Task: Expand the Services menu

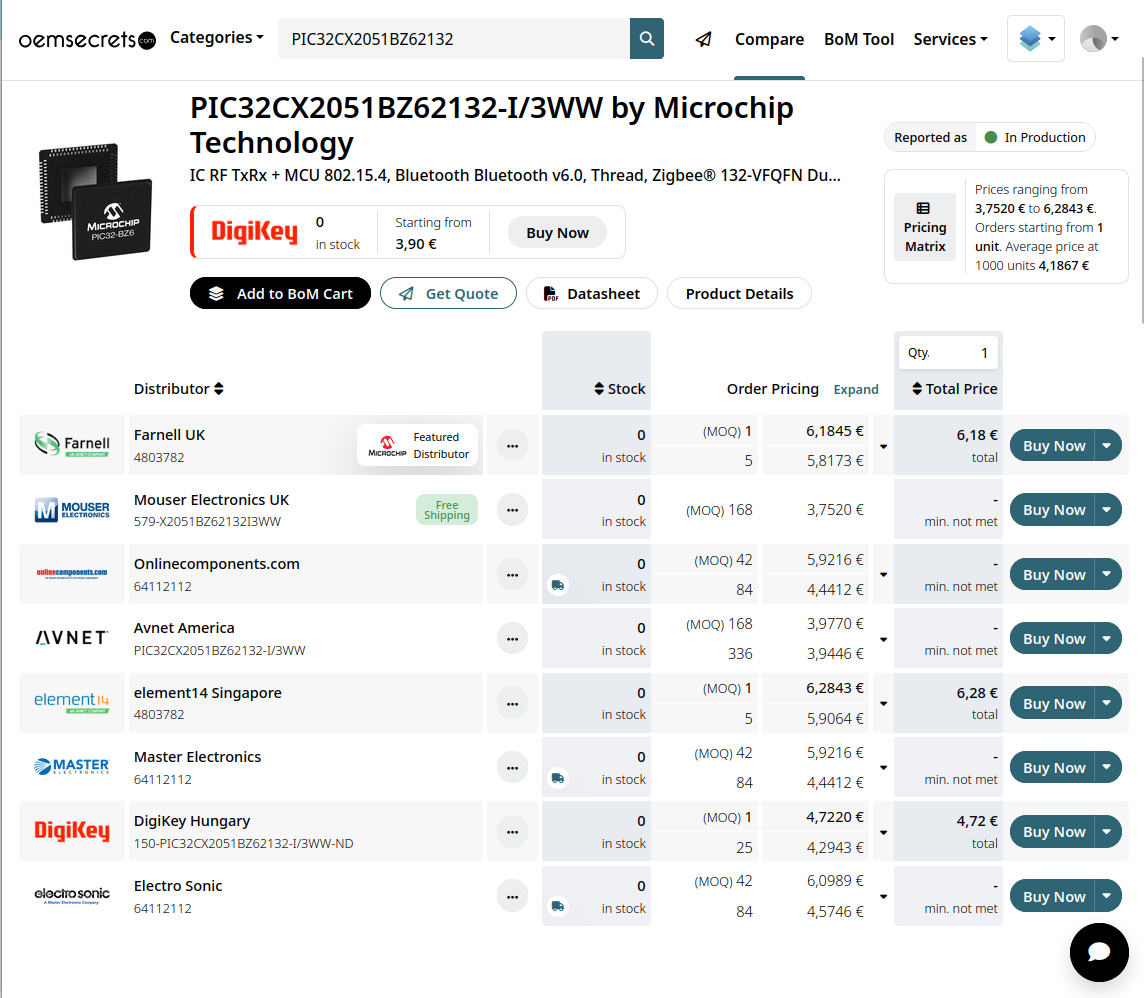Action: click(951, 39)
